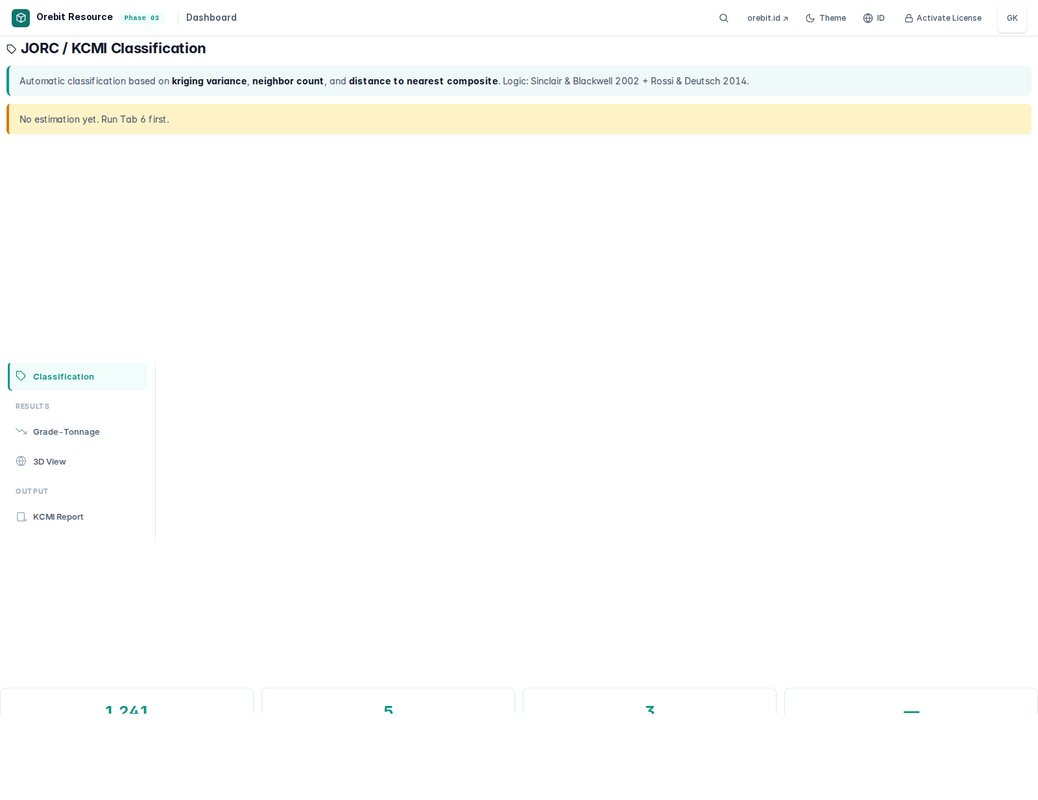Open Grade-Tonnage results page
The width and height of the screenshot is (1038, 800).
click(x=78, y=432)
